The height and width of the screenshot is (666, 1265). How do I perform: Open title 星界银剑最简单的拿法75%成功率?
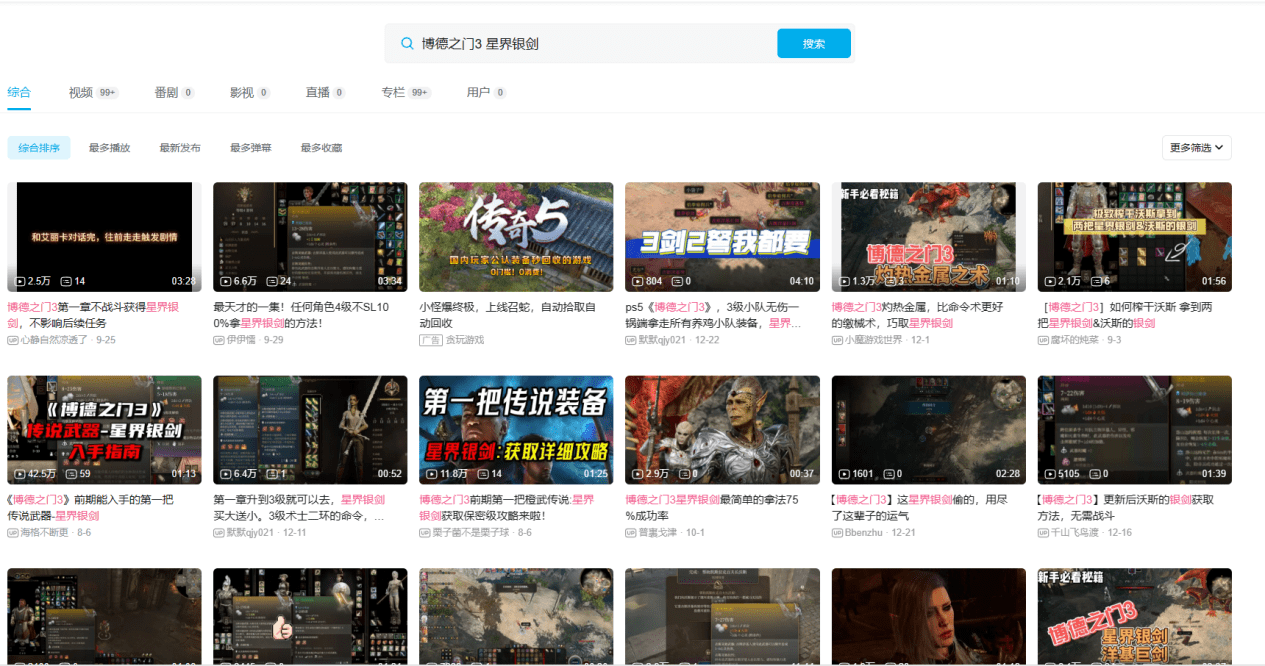coord(713,507)
